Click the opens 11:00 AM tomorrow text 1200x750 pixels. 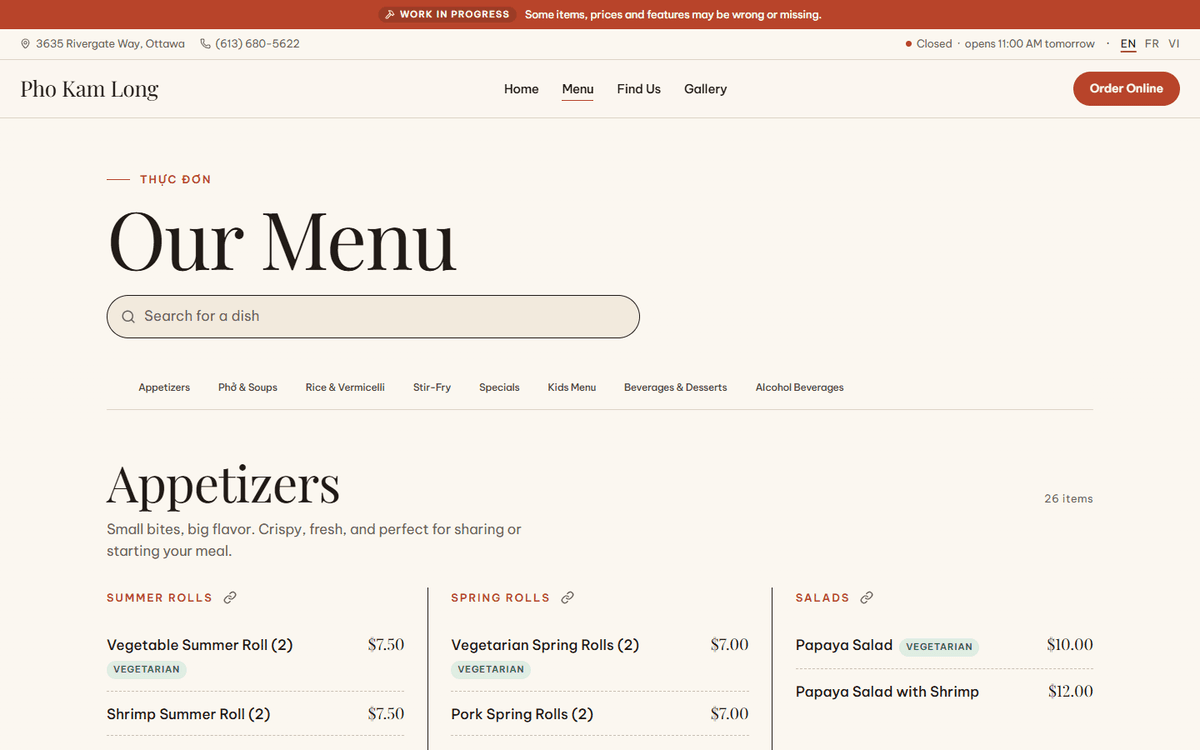[1030, 44]
